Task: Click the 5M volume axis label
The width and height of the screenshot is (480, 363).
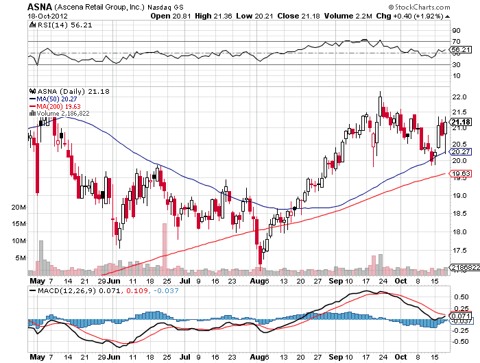Action: [x=20, y=258]
